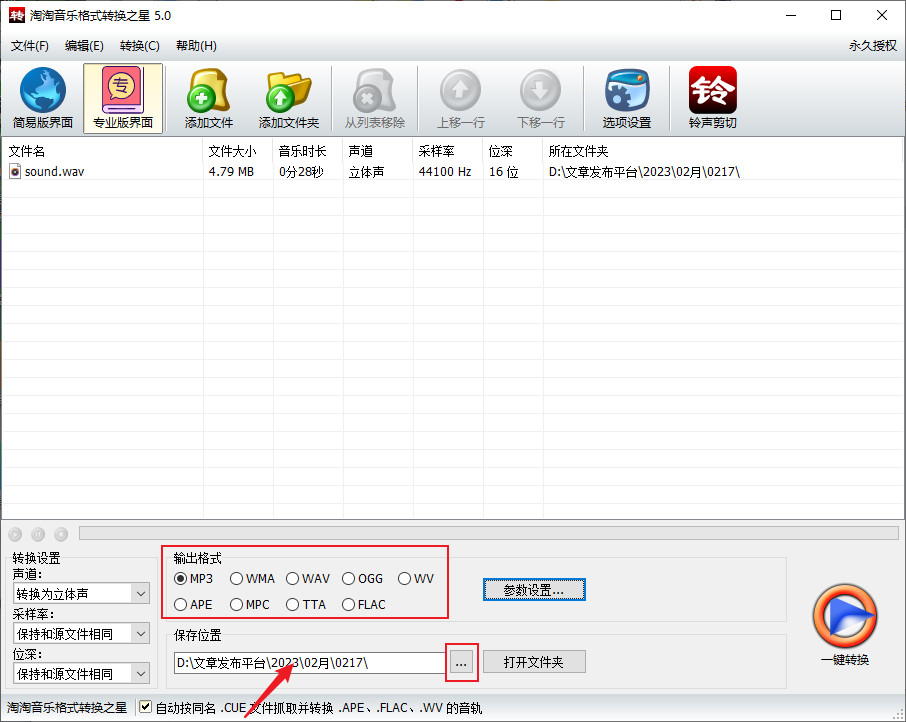Click the 44100 Hz sample rate cell
Image resolution: width=906 pixels, height=722 pixels.
tap(445, 172)
